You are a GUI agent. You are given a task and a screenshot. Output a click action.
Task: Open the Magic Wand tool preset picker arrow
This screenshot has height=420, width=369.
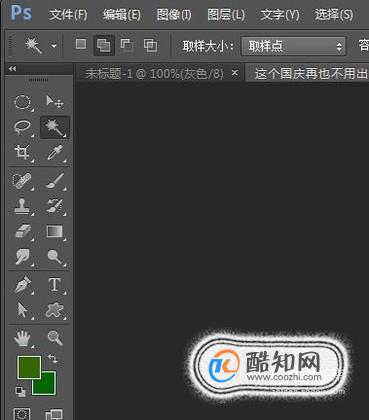click(54, 46)
